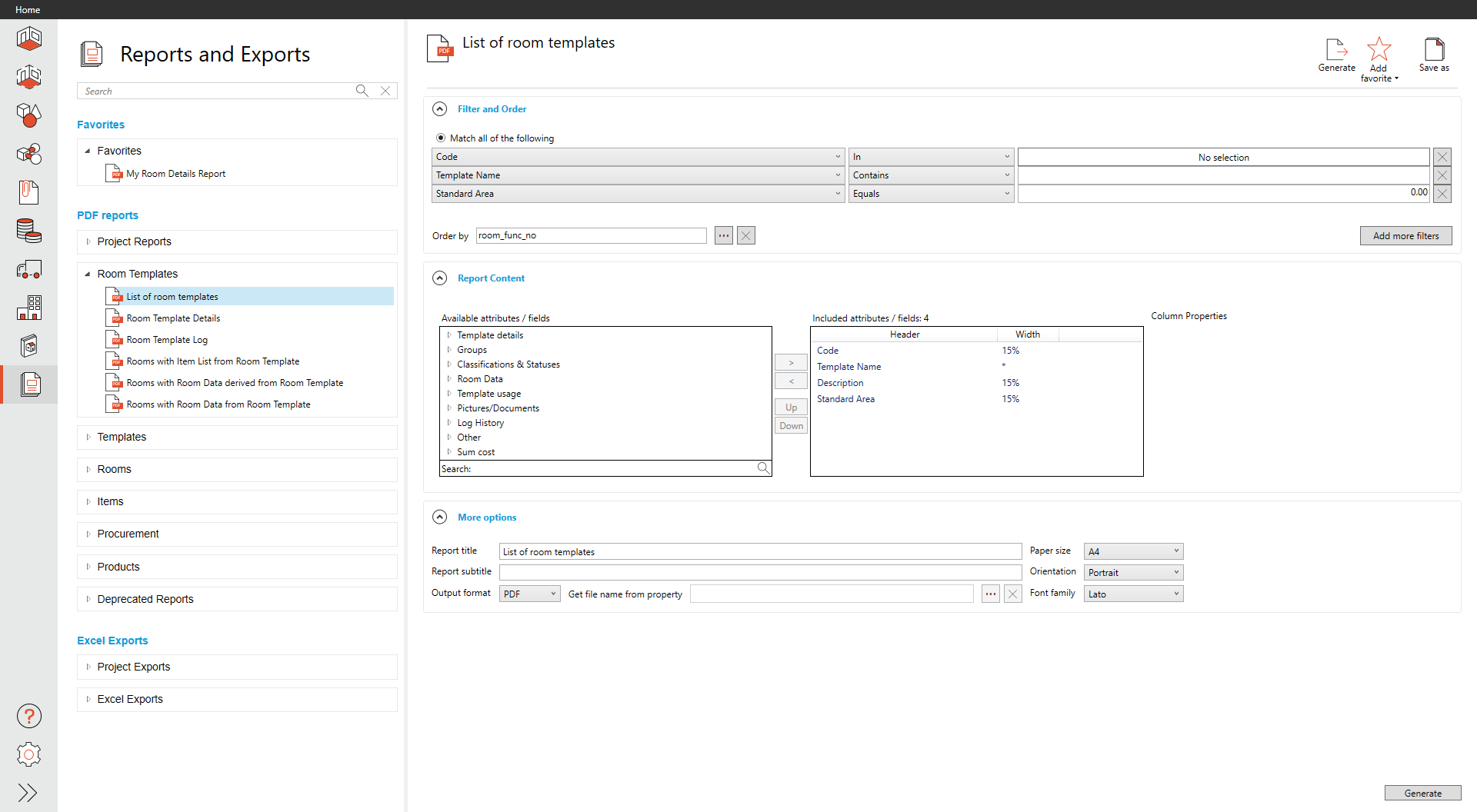Click the Generate icon in top toolbar
The width and height of the screenshot is (1477, 812).
(x=1336, y=50)
